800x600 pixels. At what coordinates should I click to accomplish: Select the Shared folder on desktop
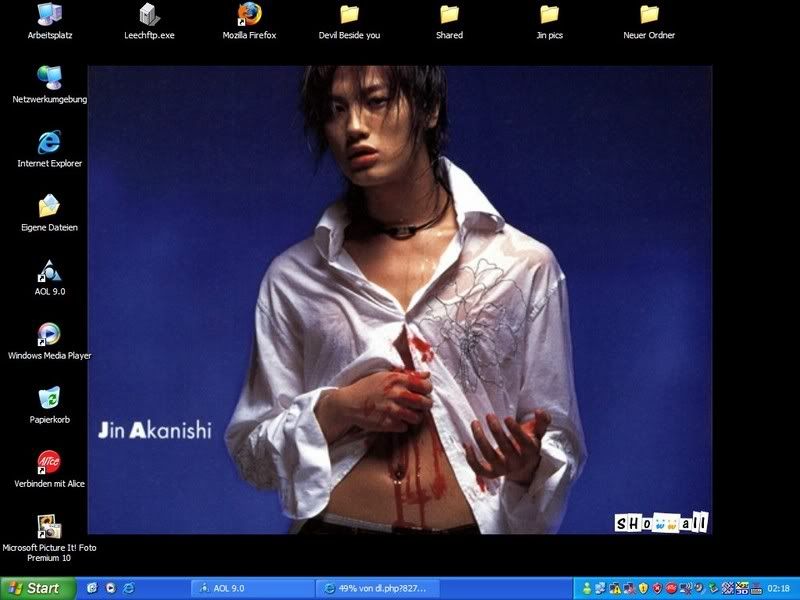(449, 21)
